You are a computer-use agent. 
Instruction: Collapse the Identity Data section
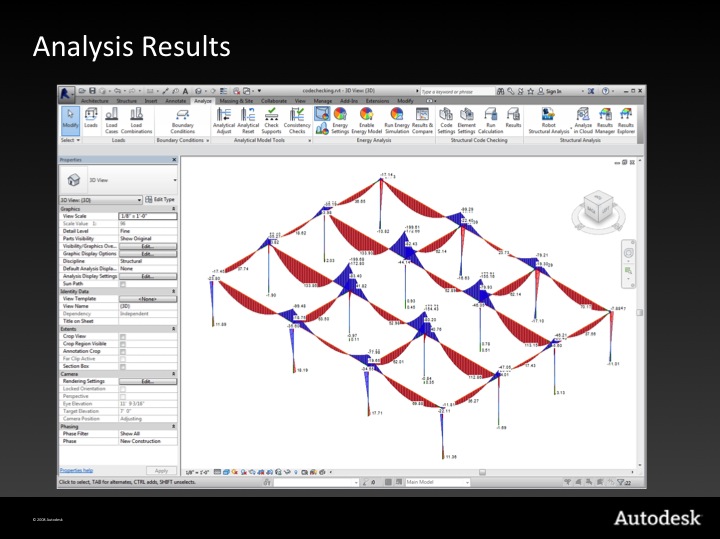coord(174,292)
